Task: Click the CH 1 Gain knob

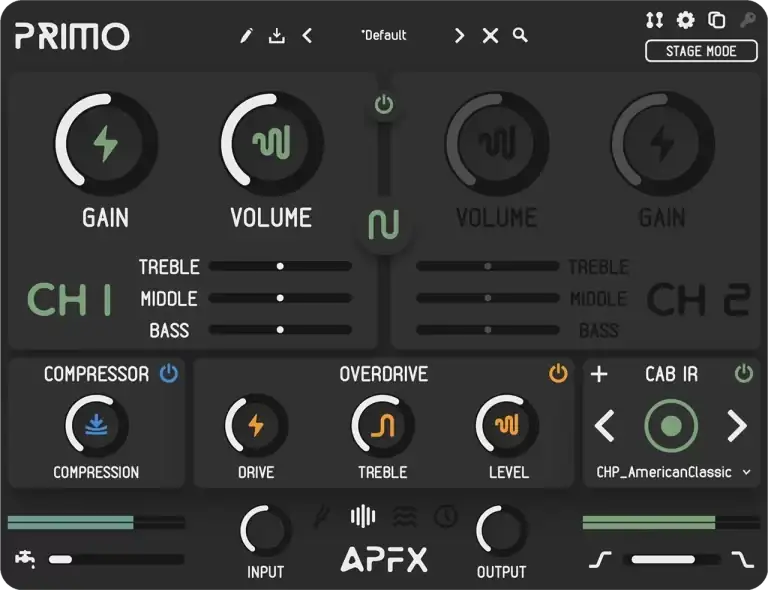Action: [x=106, y=143]
